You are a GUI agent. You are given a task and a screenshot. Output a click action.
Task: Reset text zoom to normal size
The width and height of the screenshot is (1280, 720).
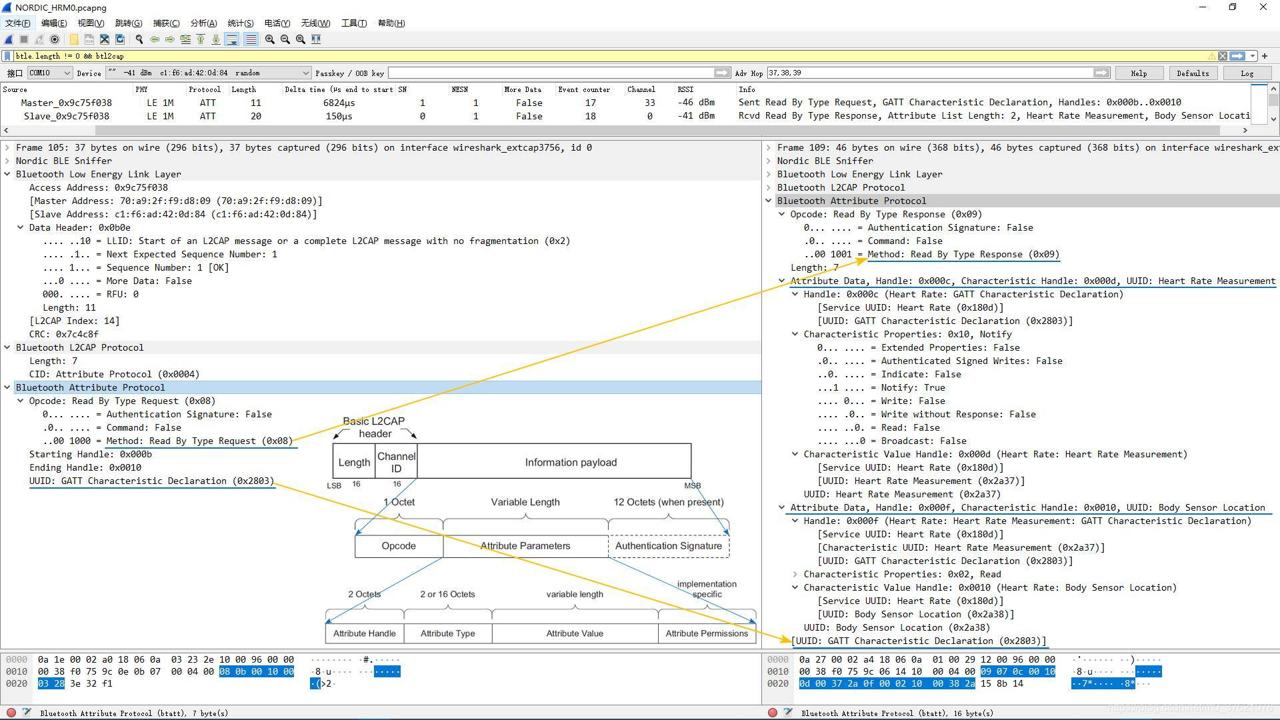point(300,39)
